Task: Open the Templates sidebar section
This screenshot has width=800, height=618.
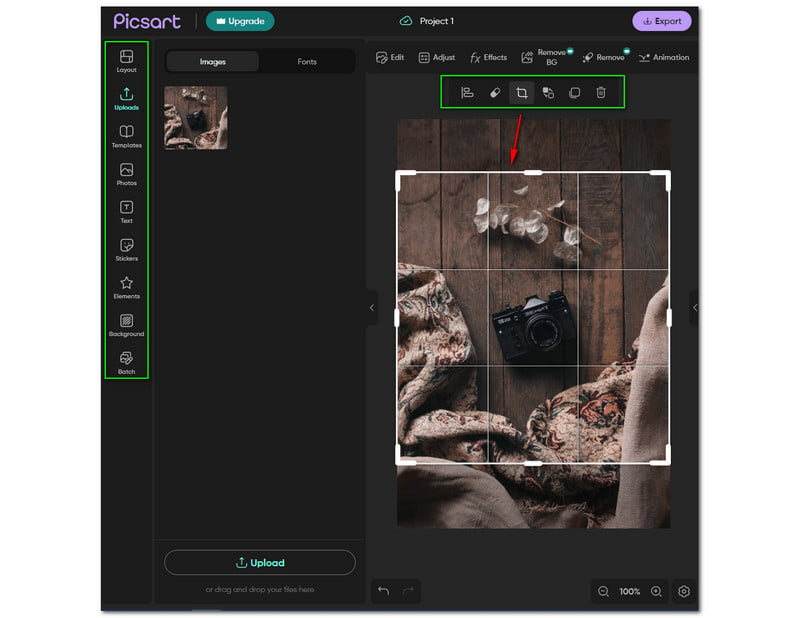Action: pyautogui.click(x=126, y=136)
